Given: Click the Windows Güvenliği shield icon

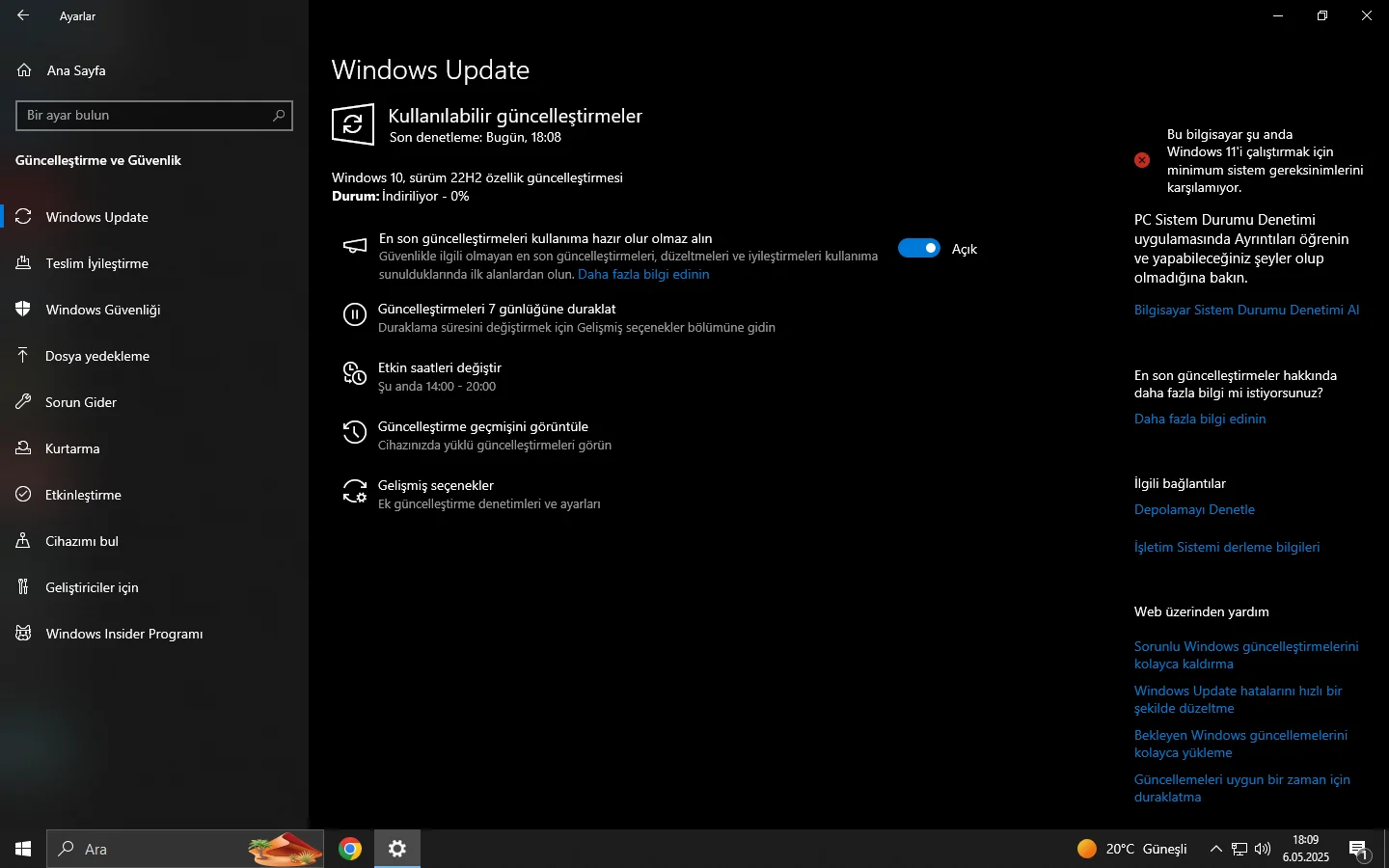Looking at the screenshot, I should pos(23,310).
